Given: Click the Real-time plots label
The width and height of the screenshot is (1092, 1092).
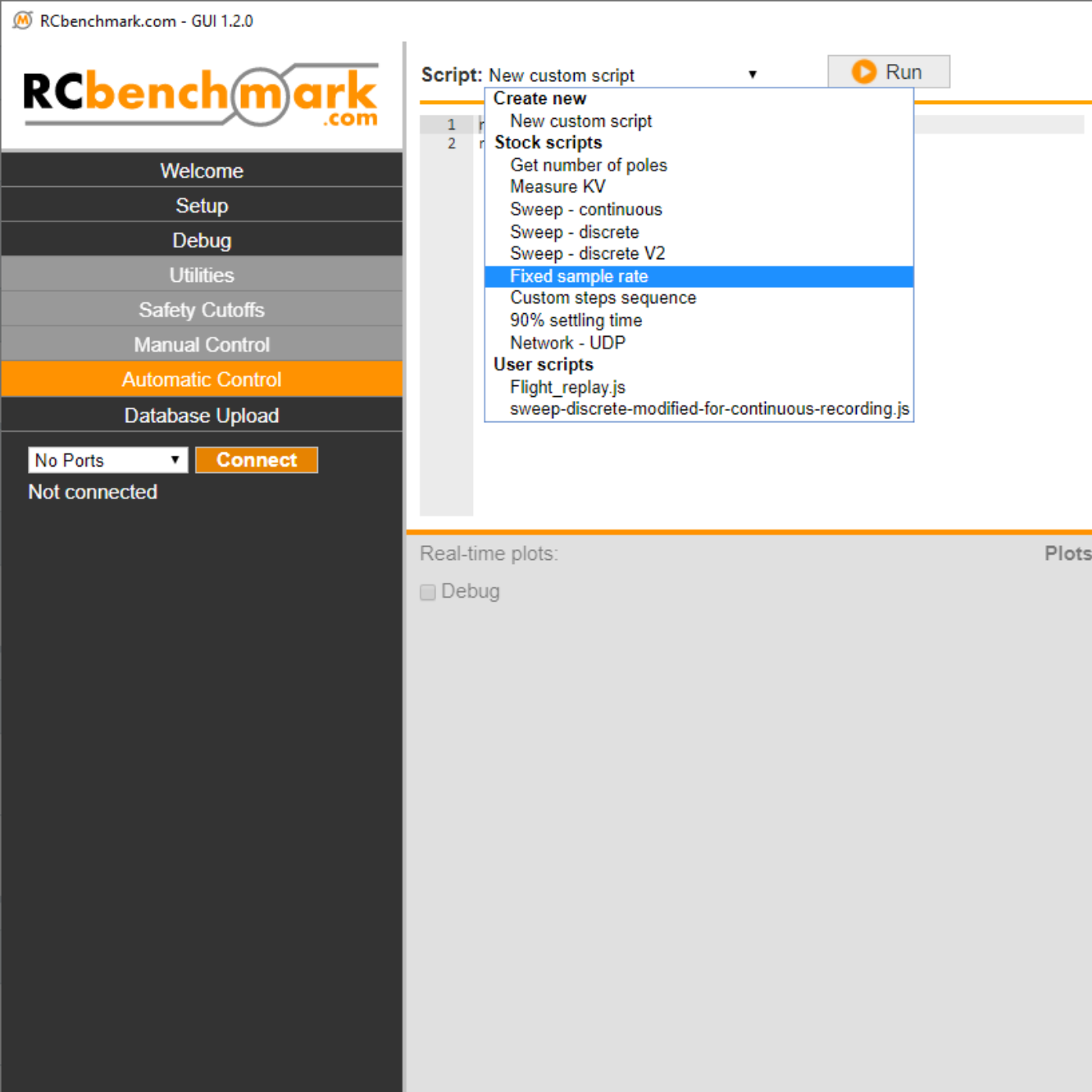Looking at the screenshot, I should pos(489,554).
